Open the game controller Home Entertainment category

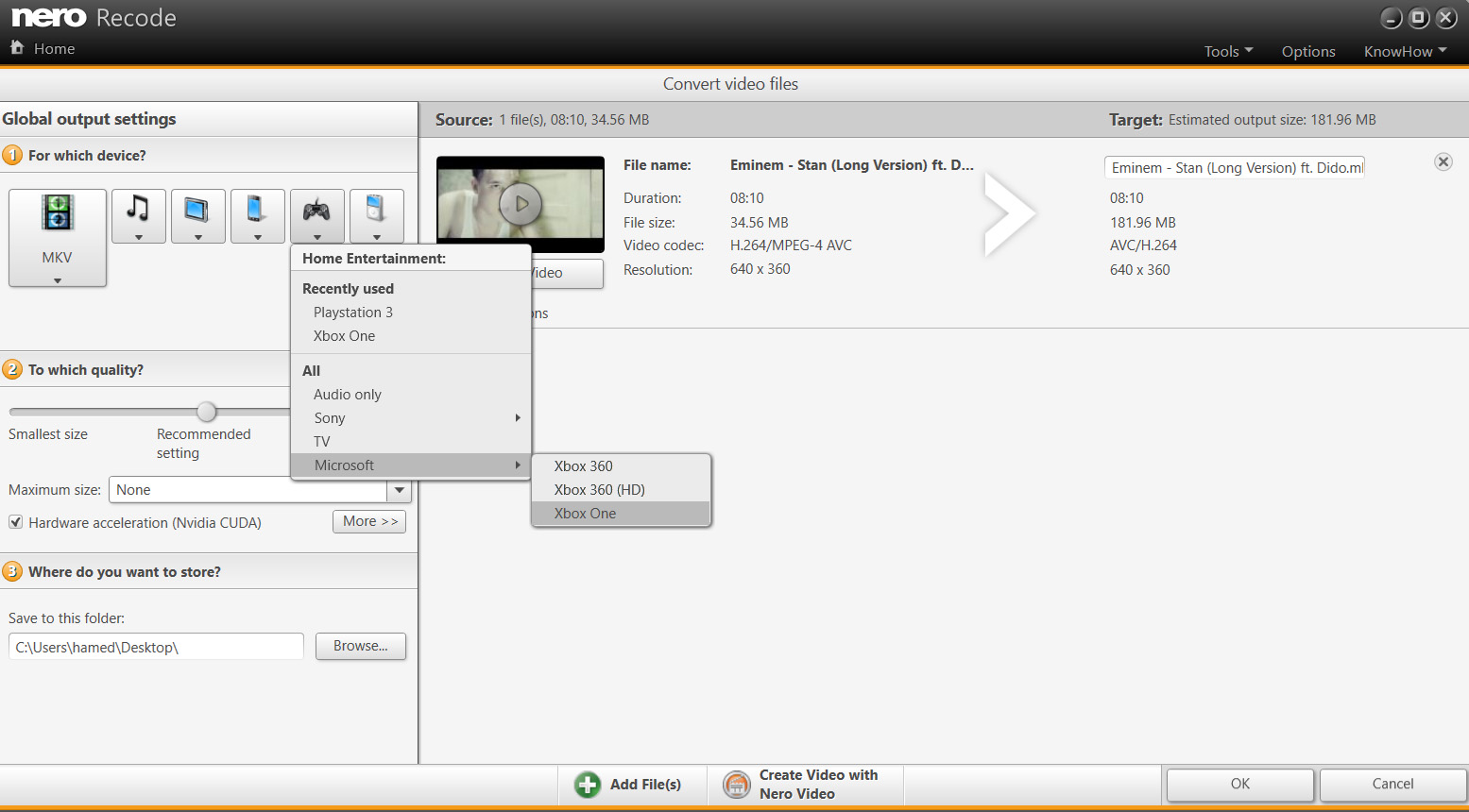click(317, 216)
